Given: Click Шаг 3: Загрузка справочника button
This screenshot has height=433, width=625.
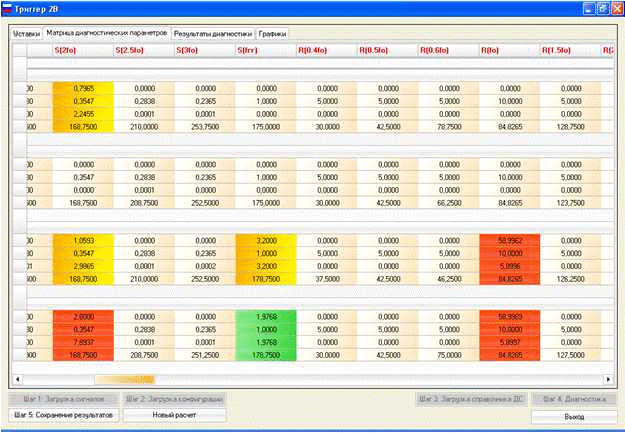Looking at the screenshot, I should [469, 399].
